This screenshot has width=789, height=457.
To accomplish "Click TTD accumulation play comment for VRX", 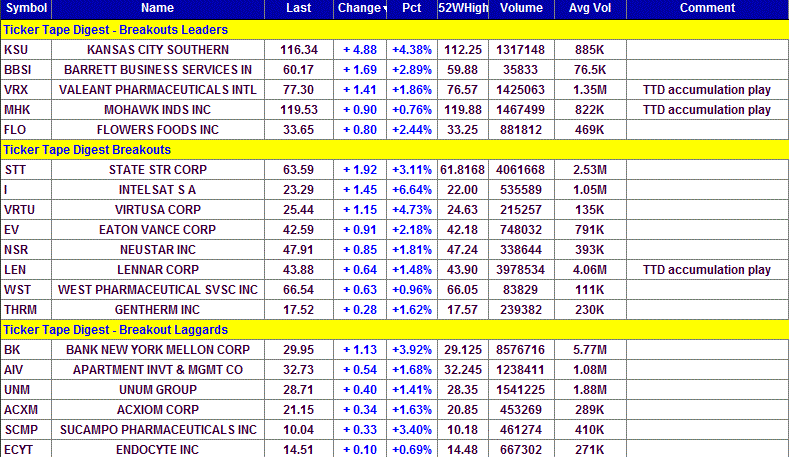I will [x=707, y=90].
